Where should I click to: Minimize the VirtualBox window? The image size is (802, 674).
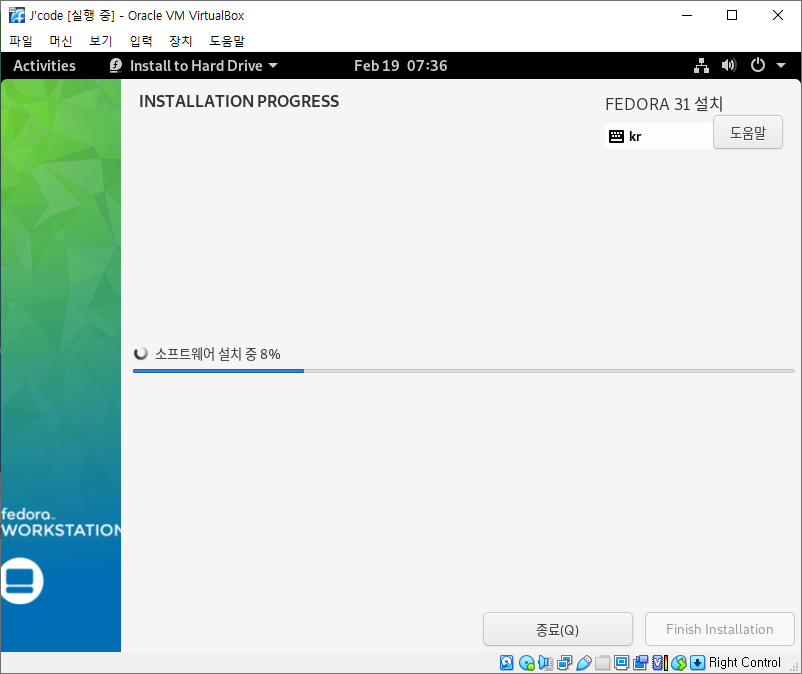(687, 15)
